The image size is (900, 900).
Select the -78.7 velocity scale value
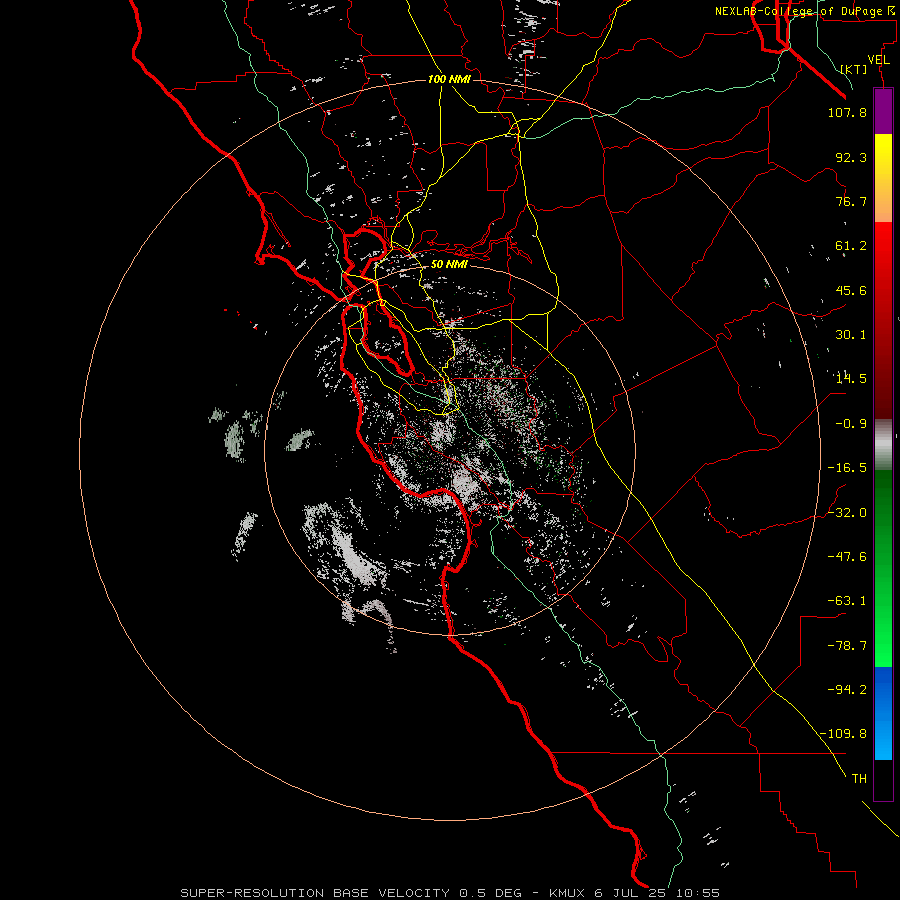point(847,646)
